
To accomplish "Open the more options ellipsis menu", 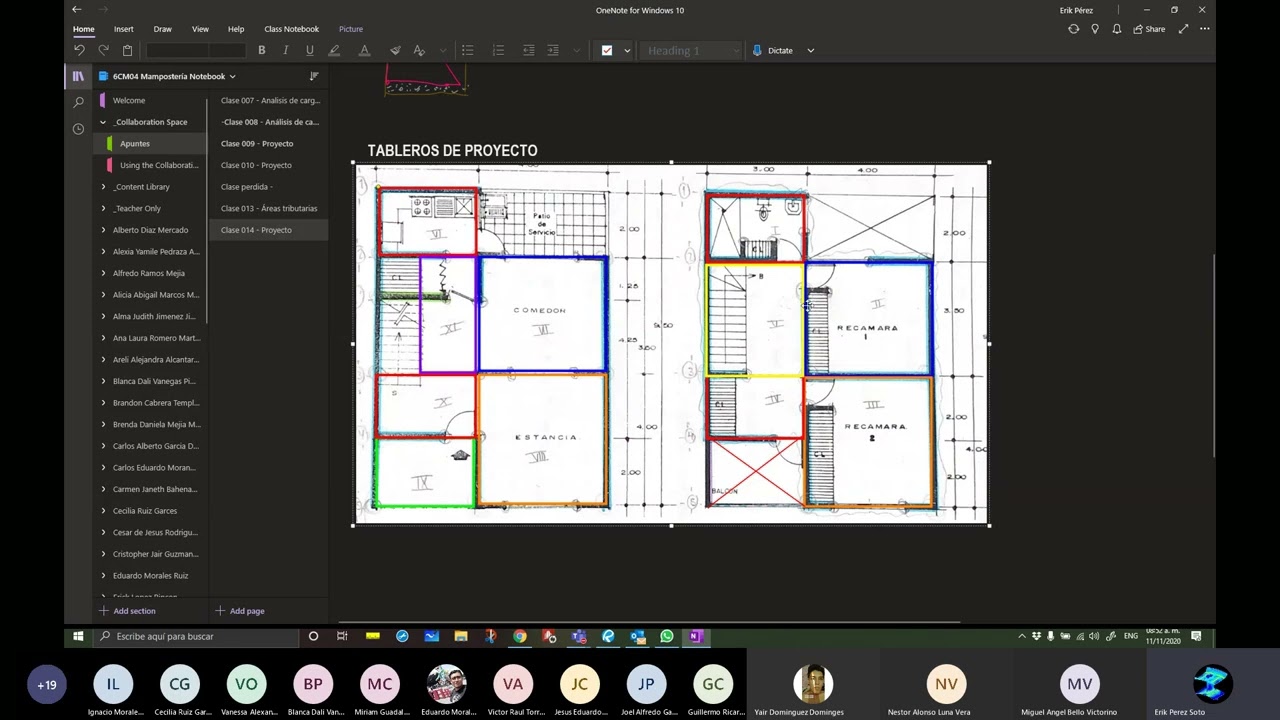I will click(1205, 29).
